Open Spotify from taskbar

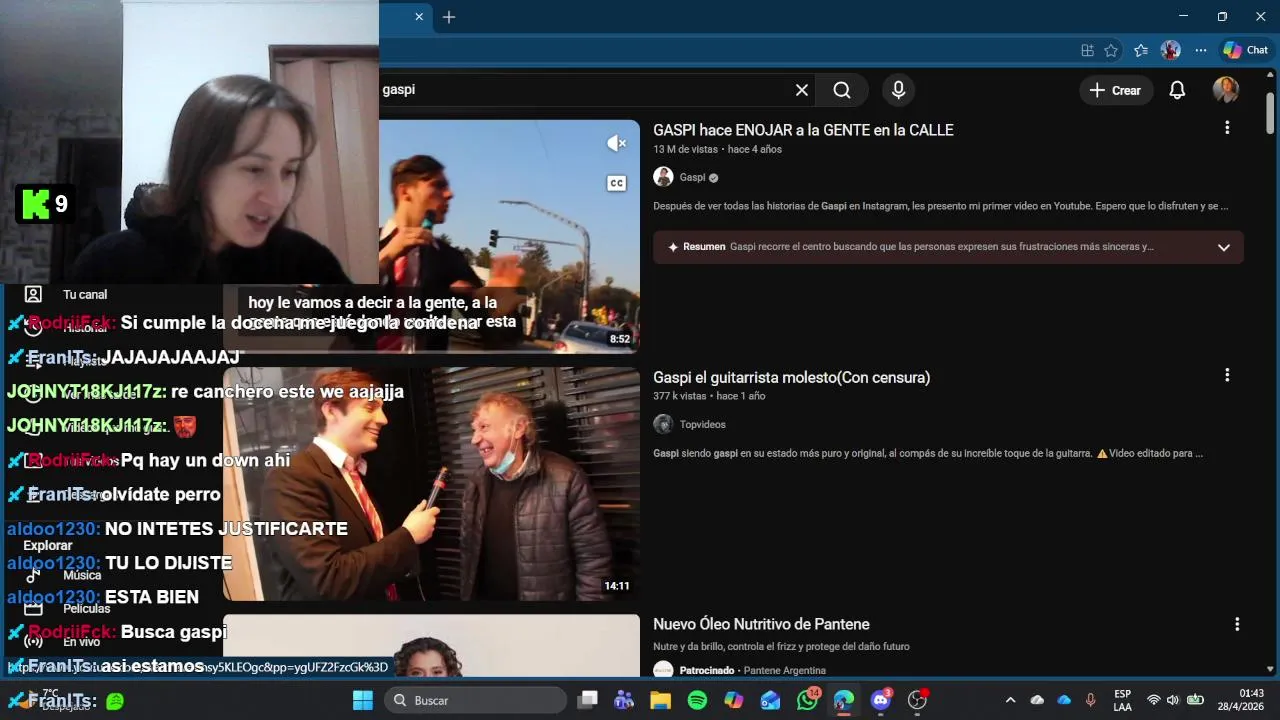[697, 700]
